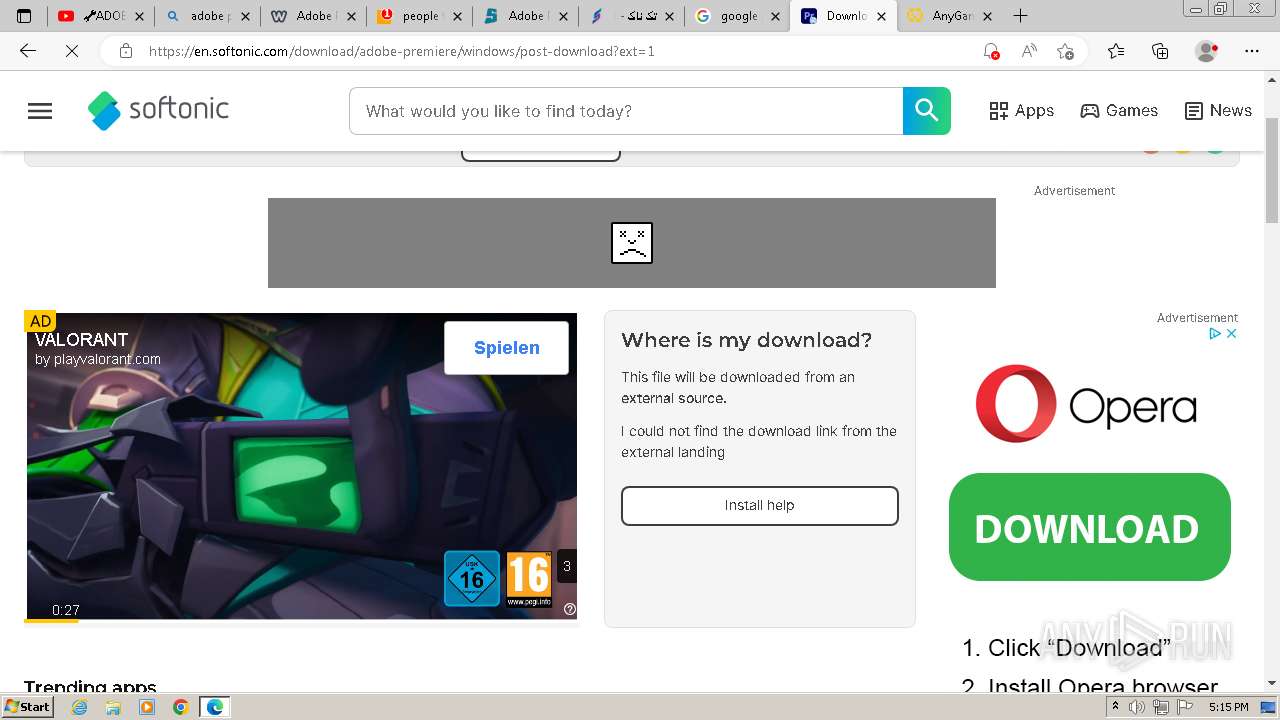Focus the 'What would you like to find' search box
The width and height of the screenshot is (1280, 720).
click(626, 111)
